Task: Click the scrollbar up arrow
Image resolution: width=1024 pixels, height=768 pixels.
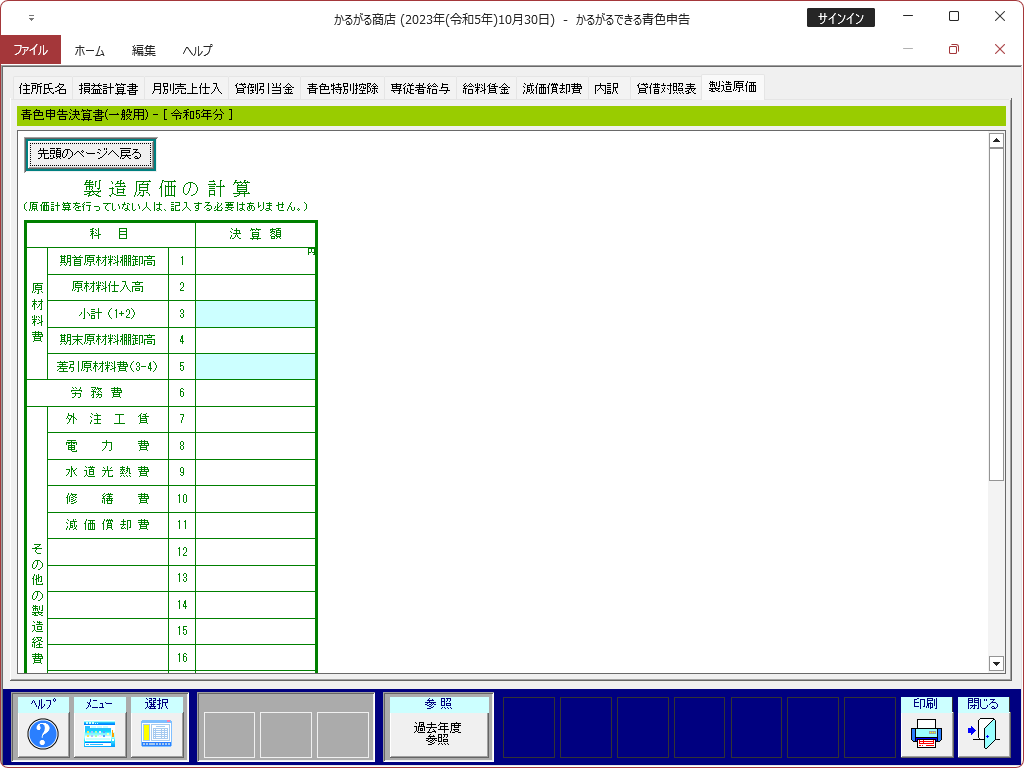Action: [x=996, y=140]
